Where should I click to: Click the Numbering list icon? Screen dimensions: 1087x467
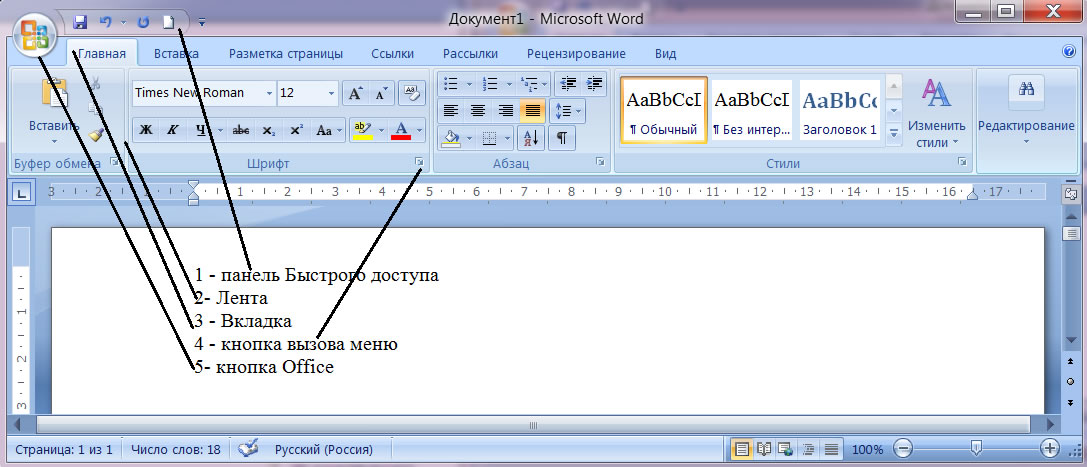click(x=490, y=84)
